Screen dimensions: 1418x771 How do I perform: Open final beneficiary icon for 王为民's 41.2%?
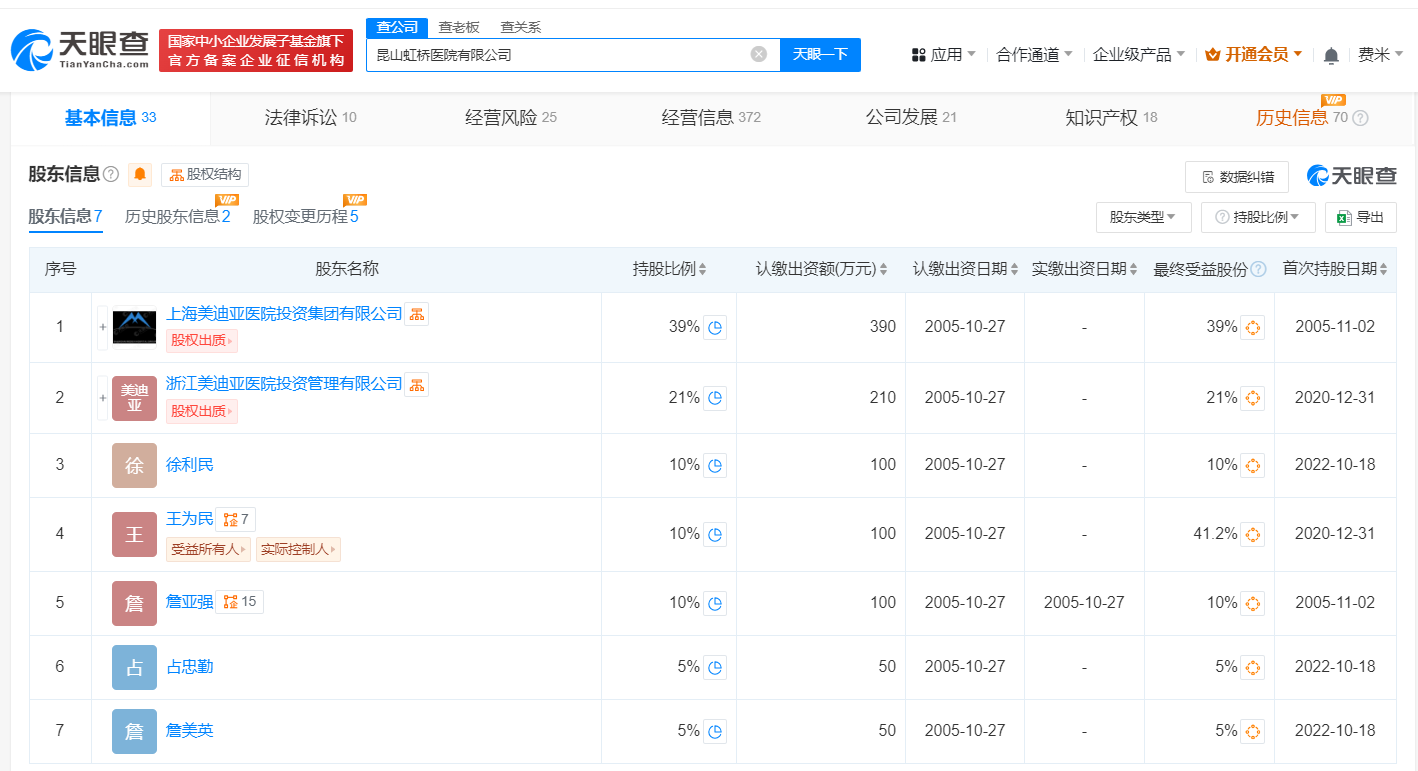click(1252, 535)
